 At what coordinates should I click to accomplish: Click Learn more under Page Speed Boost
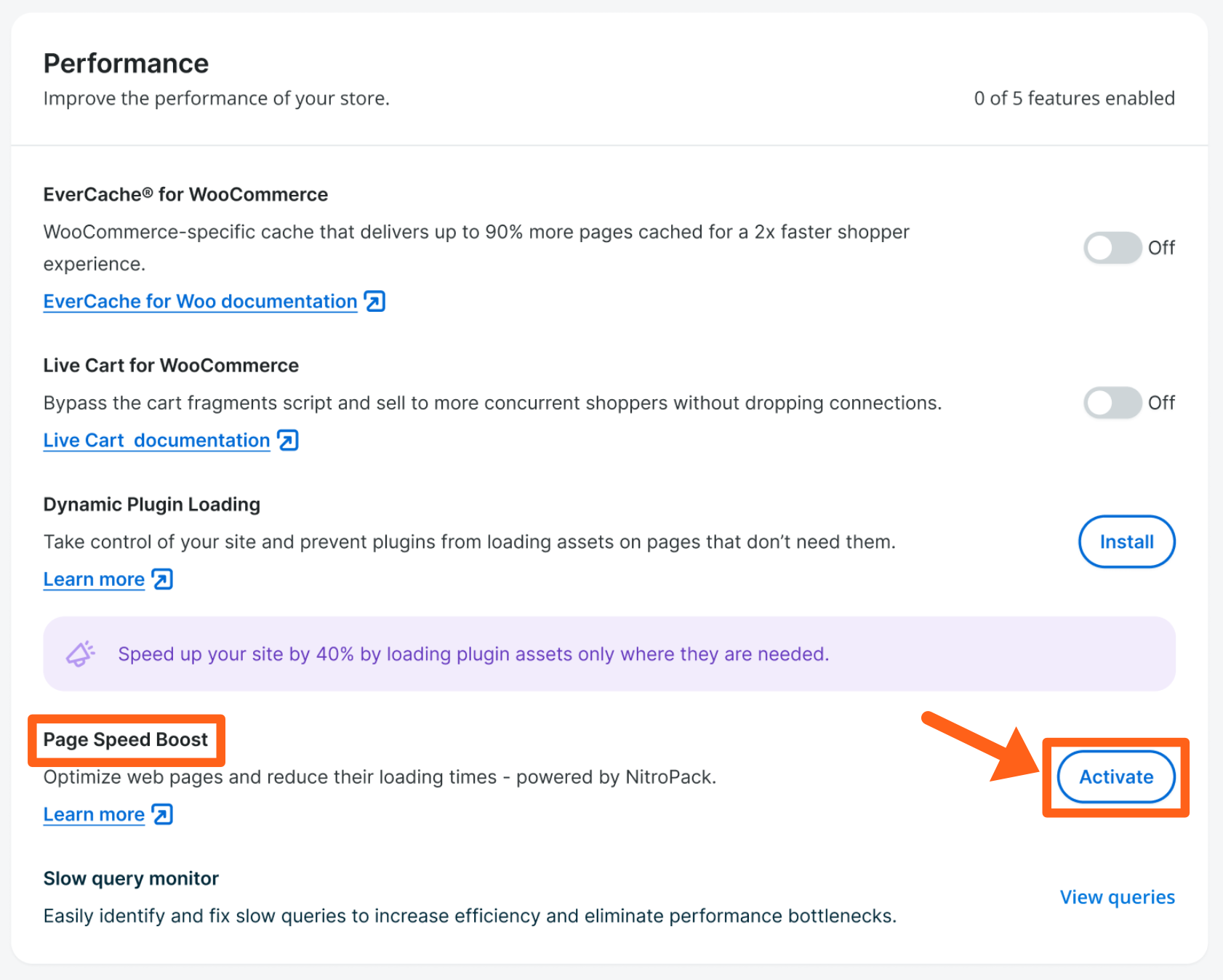click(x=94, y=815)
